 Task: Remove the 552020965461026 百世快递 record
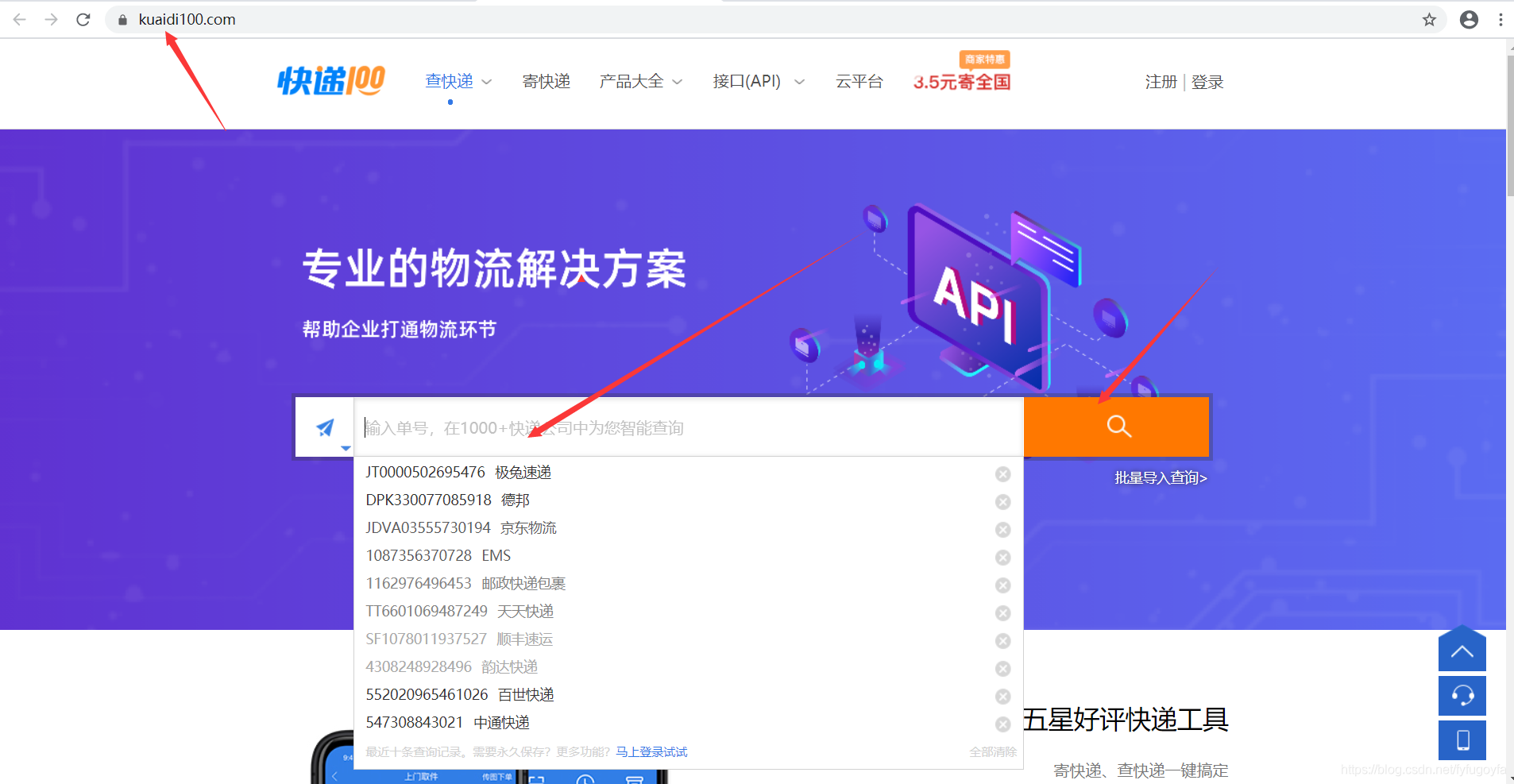[x=1003, y=697]
